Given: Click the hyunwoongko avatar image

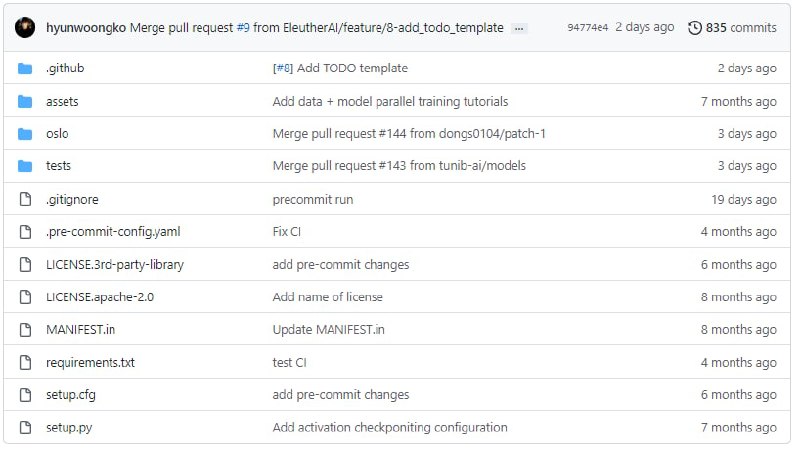Looking at the screenshot, I should (x=25, y=28).
